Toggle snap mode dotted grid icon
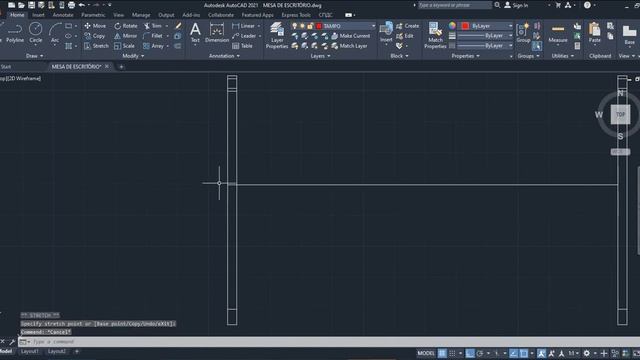The width and height of the screenshot is (640, 360). click(452, 353)
